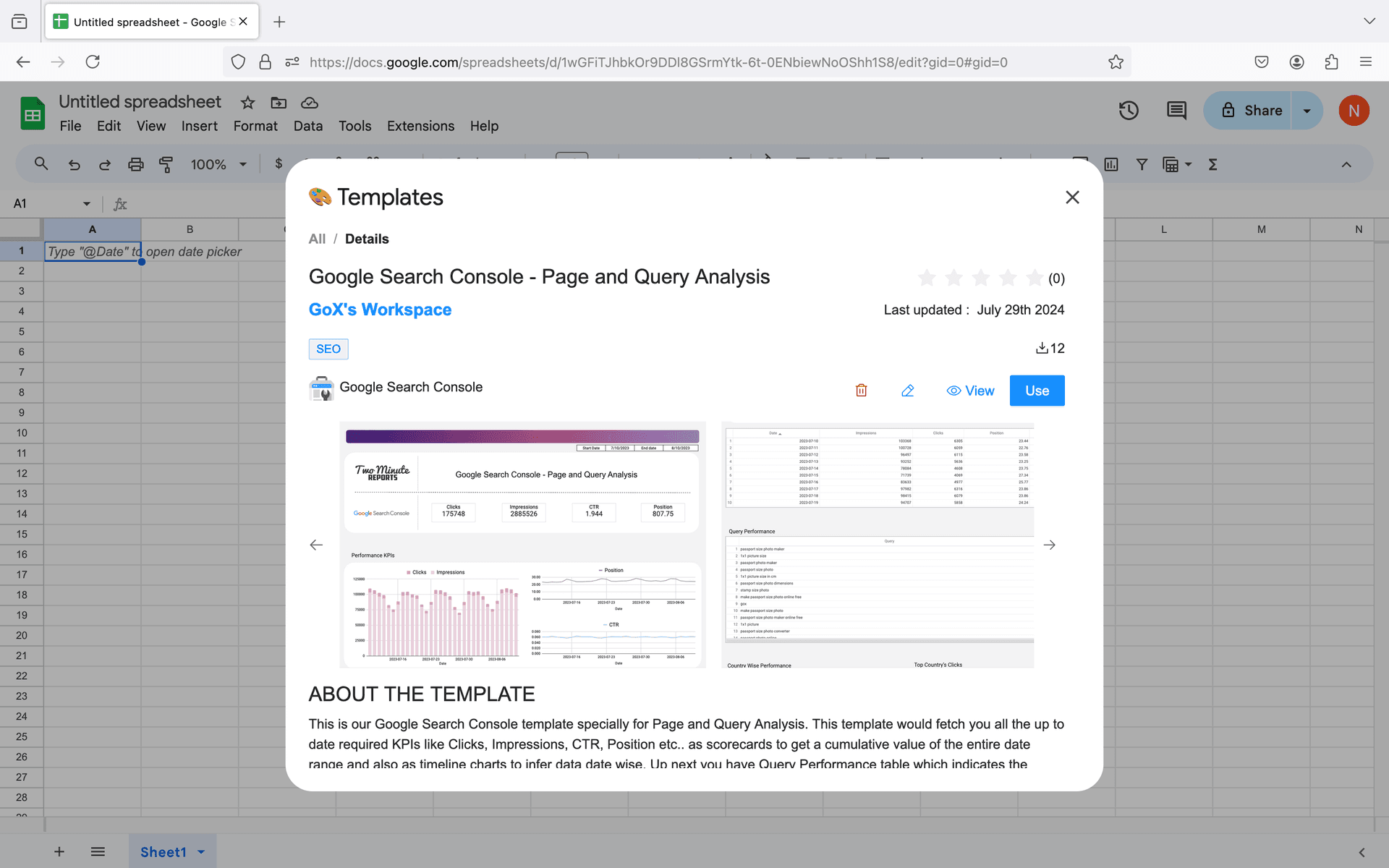Format as currency with dollar icon

pyautogui.click(x=279, y=163)
